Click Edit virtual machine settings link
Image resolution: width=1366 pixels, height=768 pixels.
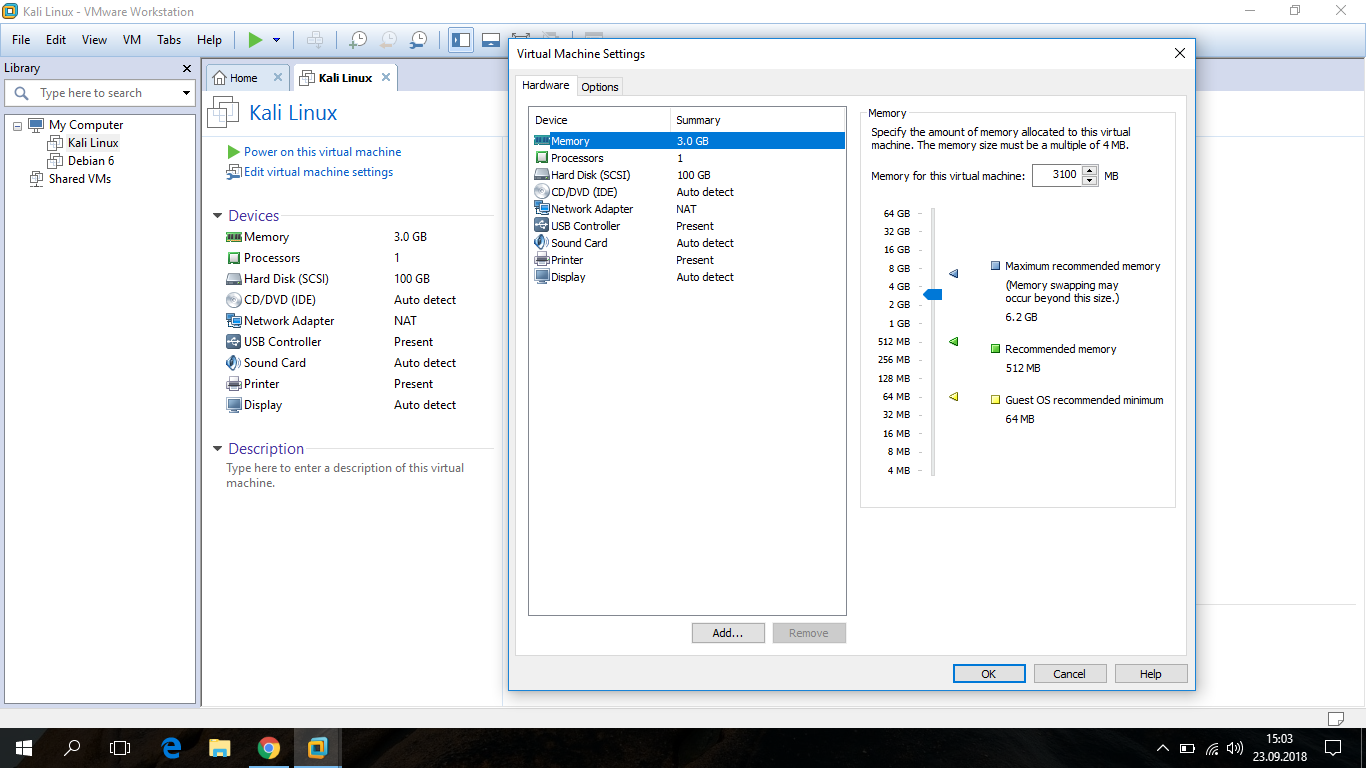[x=318, y=172]
